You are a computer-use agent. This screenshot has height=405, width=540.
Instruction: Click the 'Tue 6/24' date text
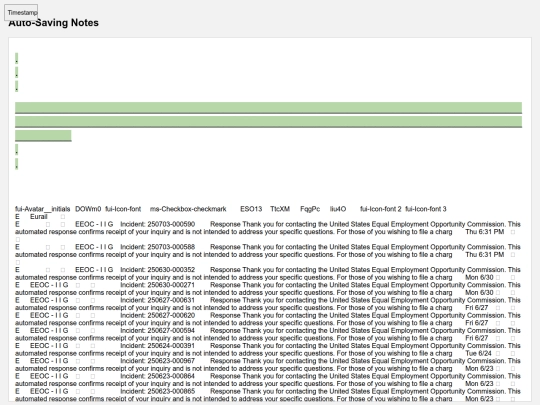pyautogui.click(x=478, y=353)
